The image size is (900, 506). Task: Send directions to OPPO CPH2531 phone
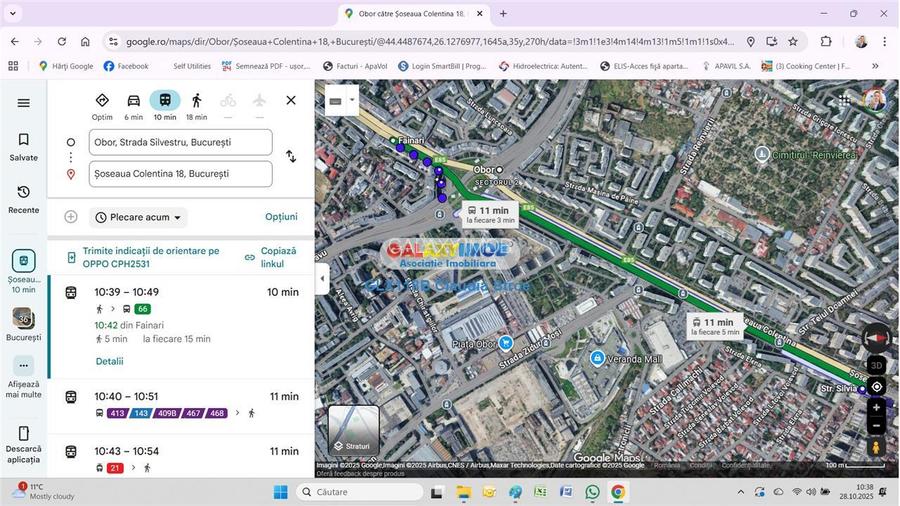145,258
